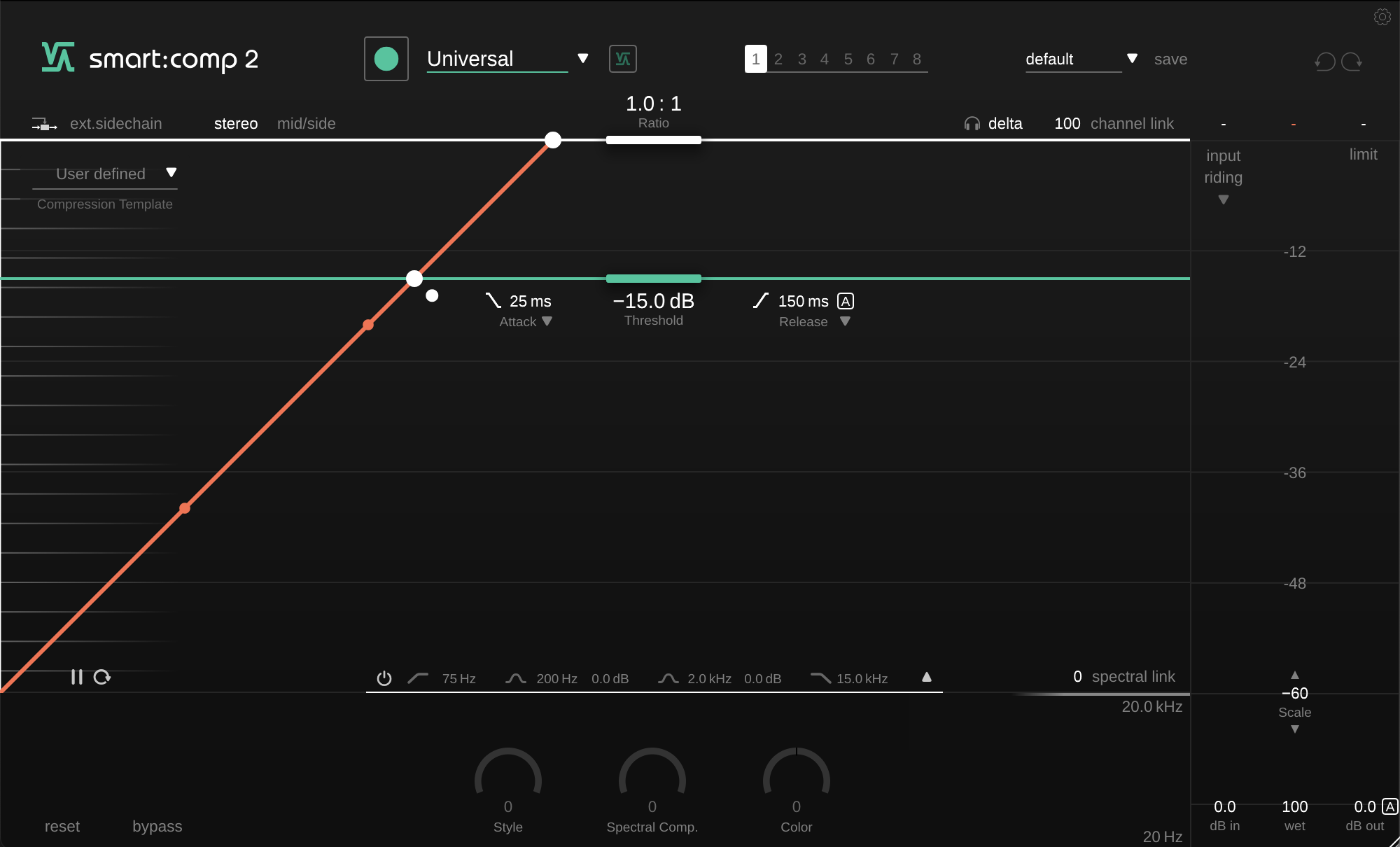Toggle auto release A button
This screenshot has width=1400, height=847.
pyautogui.click(x=846, y=301)
